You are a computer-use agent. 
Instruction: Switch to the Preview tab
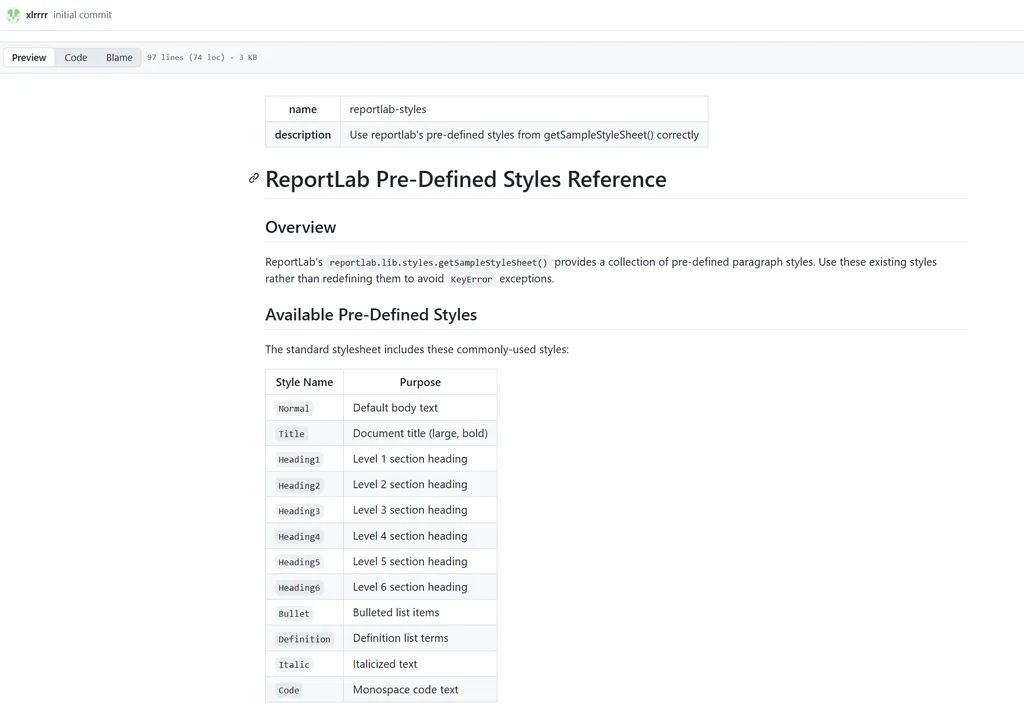[29, 57]
